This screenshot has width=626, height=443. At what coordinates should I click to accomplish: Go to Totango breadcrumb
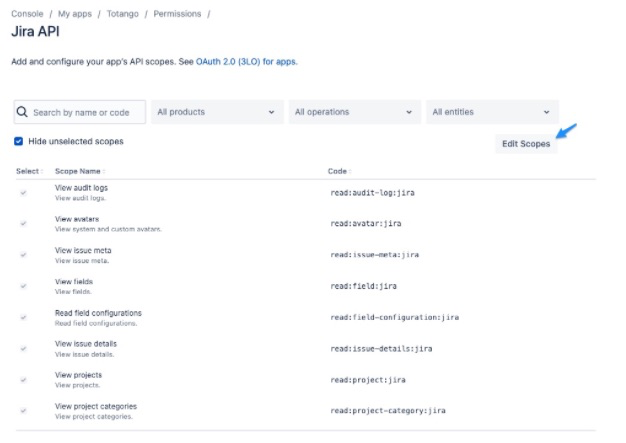point(123,14)
